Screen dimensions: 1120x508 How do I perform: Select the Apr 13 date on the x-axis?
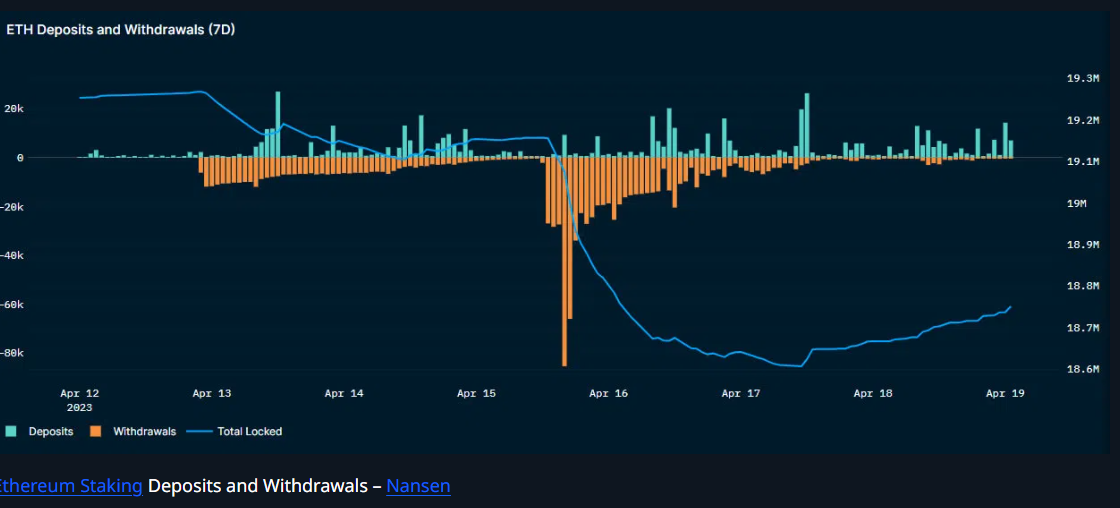click(212, 394)
